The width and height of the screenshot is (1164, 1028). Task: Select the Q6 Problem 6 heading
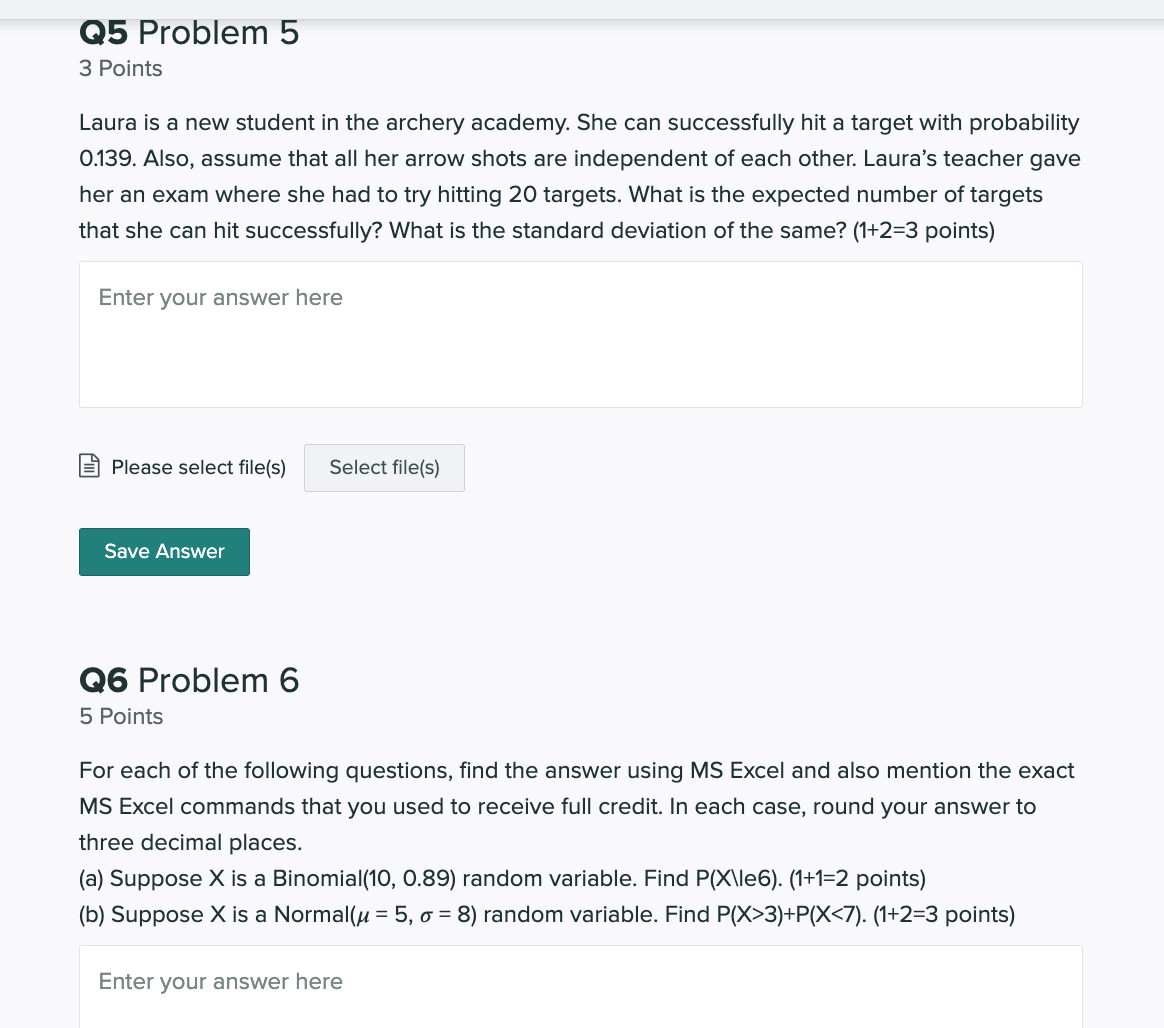(189, 680)
